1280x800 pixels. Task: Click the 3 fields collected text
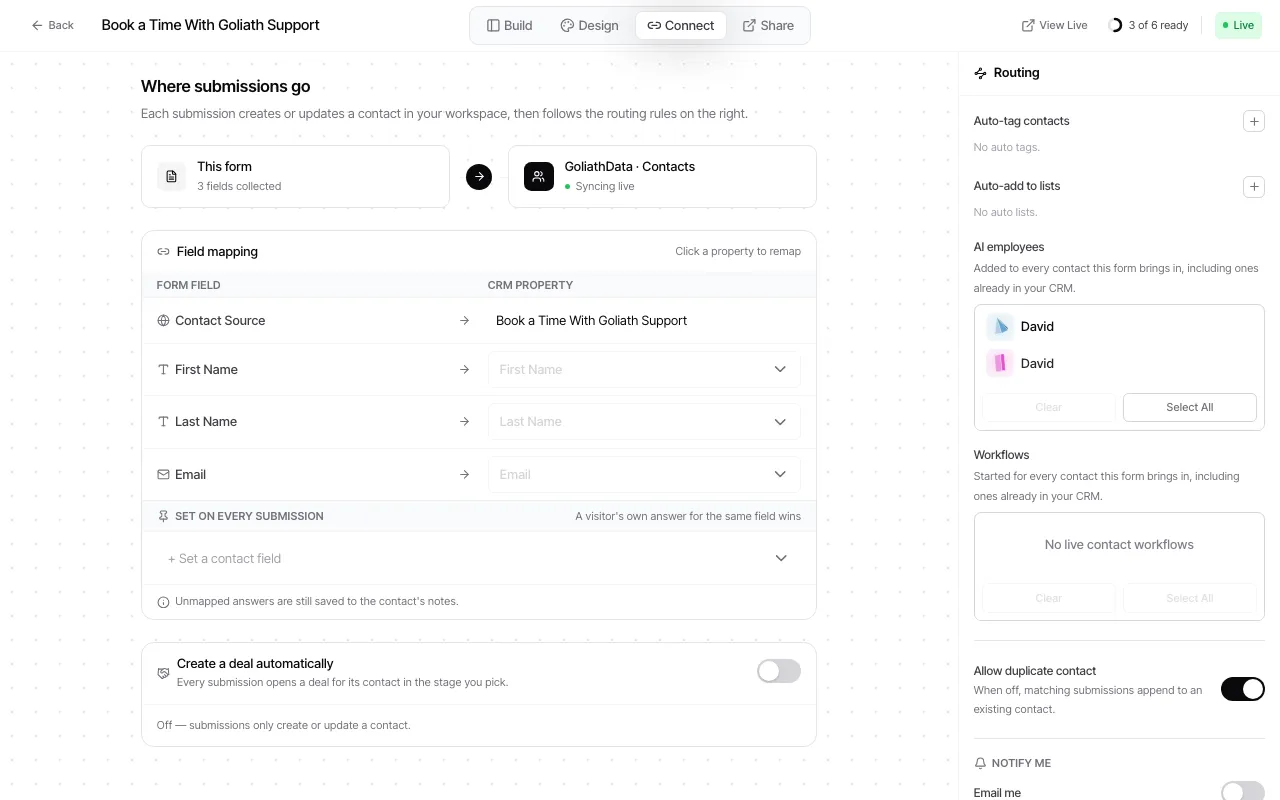point(239,187)
